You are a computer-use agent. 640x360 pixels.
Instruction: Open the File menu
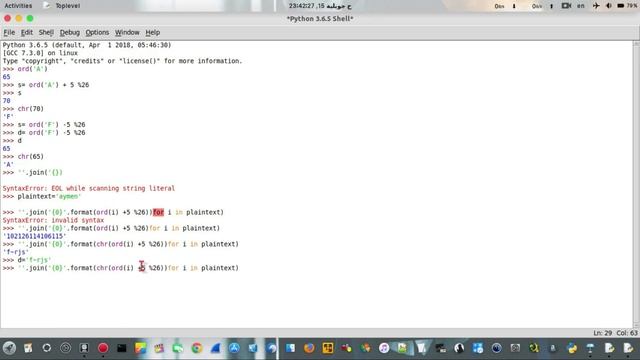point(9,32)
